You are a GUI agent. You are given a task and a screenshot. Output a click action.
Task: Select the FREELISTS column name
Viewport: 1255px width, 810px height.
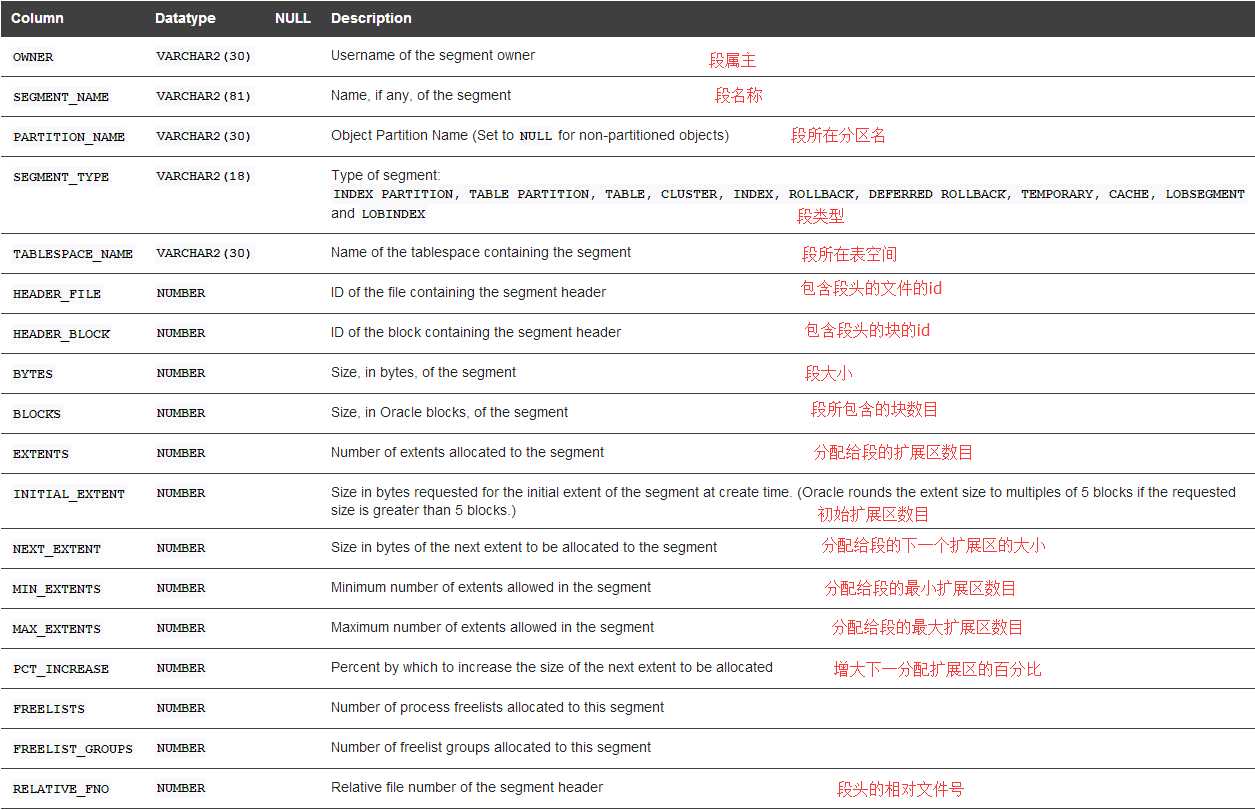(49, 709)
